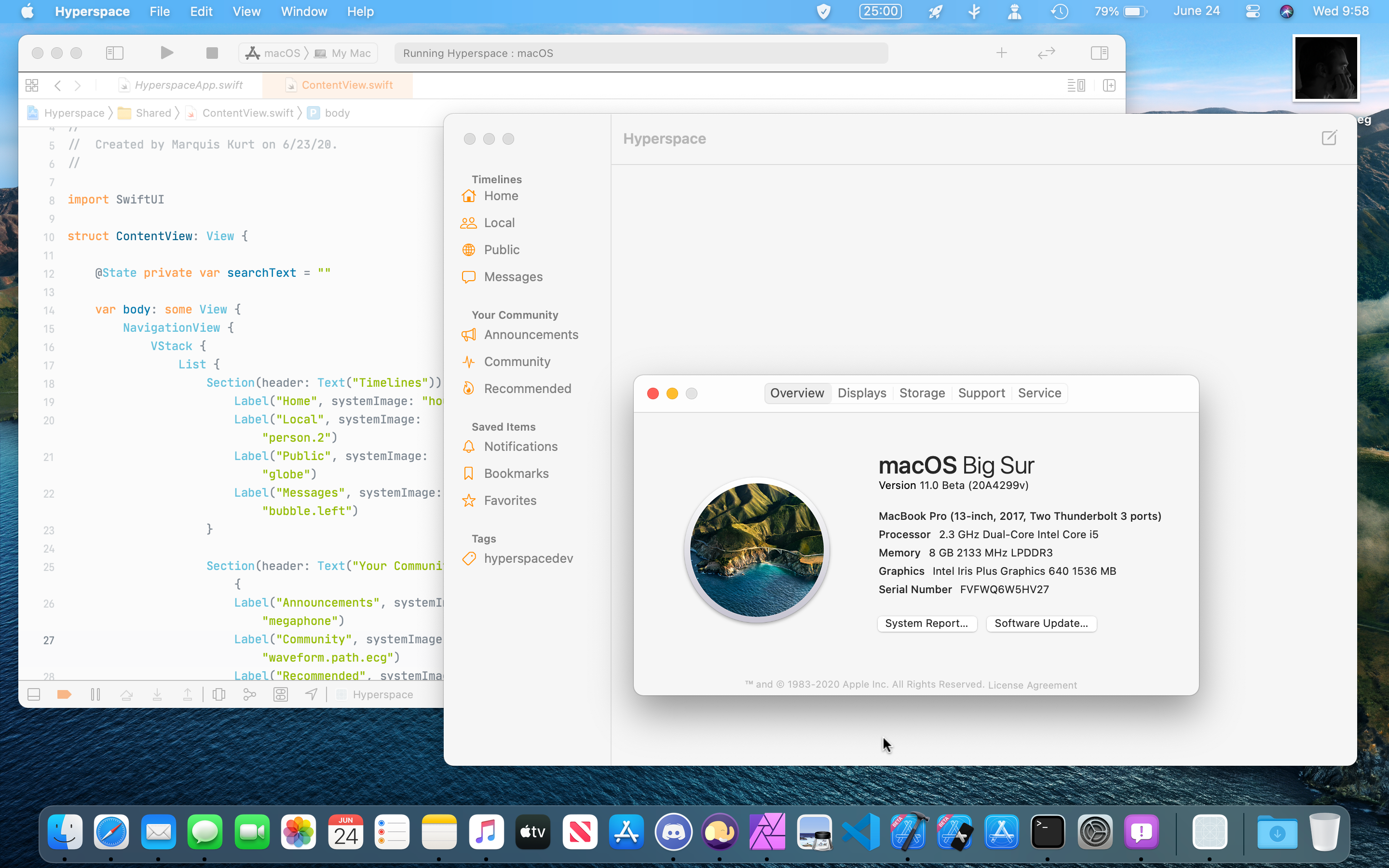Click System Report button
The image size is (1389, 868).
point(927,624)
